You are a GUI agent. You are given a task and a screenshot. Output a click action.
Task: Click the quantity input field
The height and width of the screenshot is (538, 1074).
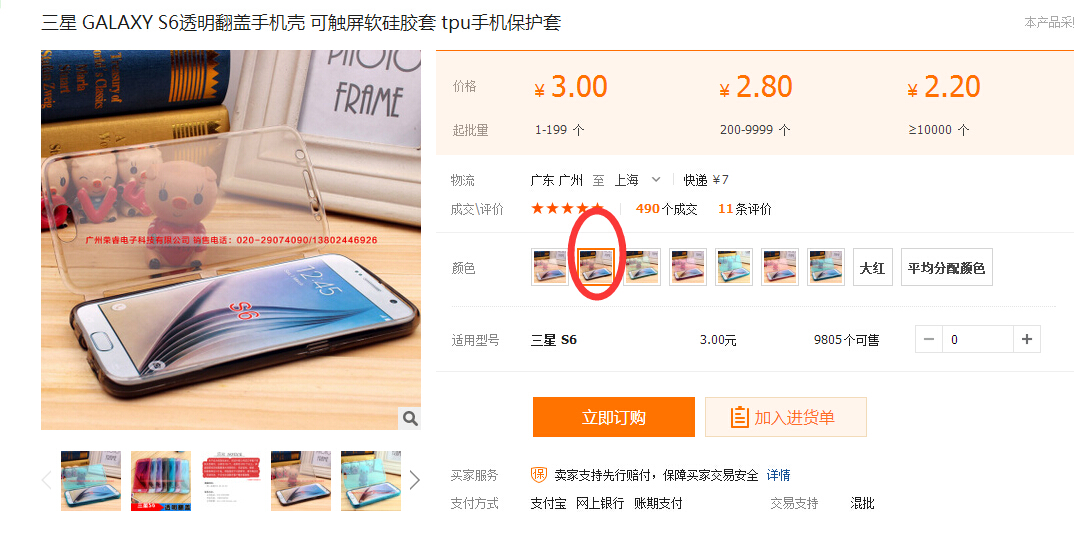977,339
